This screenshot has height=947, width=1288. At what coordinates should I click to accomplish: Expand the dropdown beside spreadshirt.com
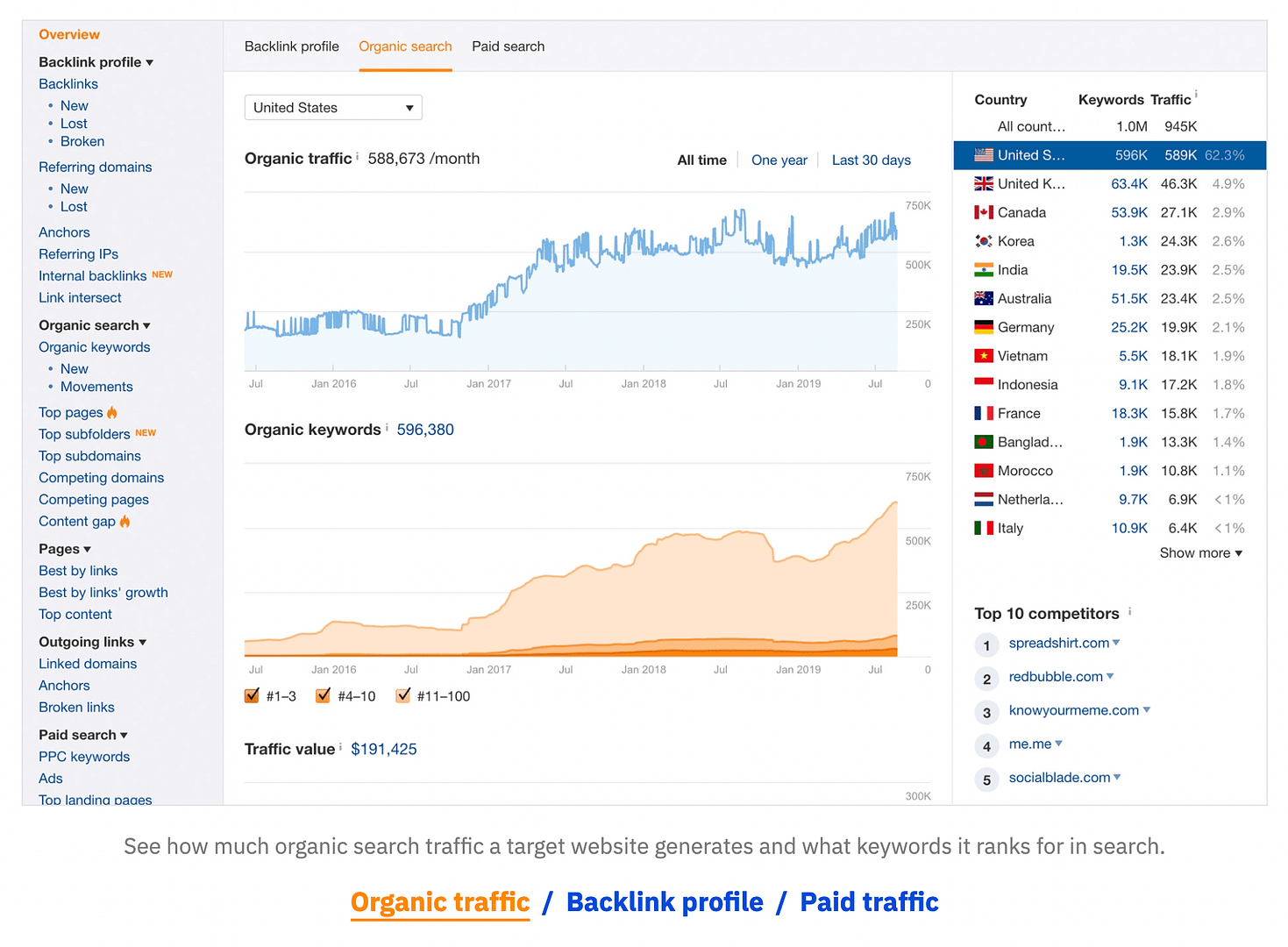click(1115, 643)
